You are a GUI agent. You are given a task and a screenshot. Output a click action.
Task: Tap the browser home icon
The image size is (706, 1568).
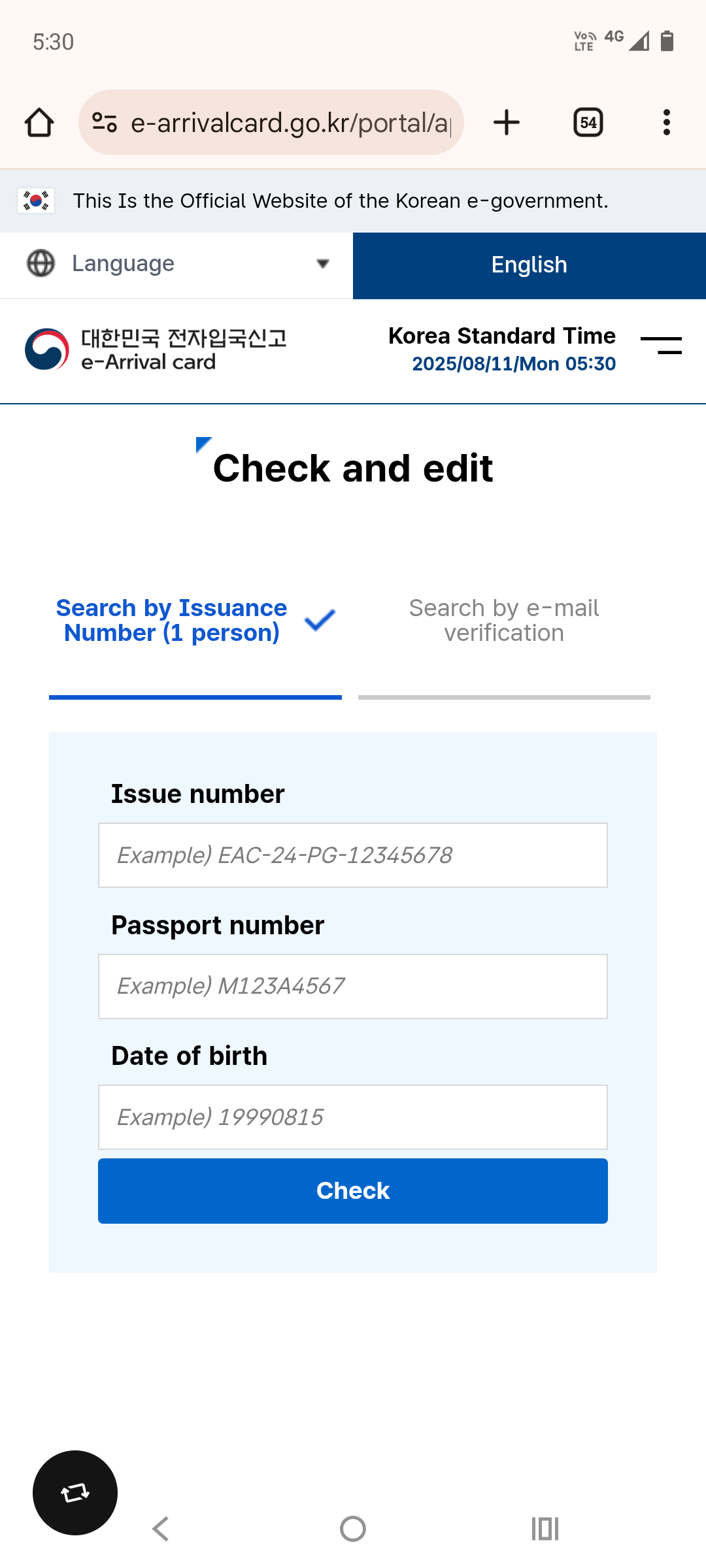click(39, 122)
